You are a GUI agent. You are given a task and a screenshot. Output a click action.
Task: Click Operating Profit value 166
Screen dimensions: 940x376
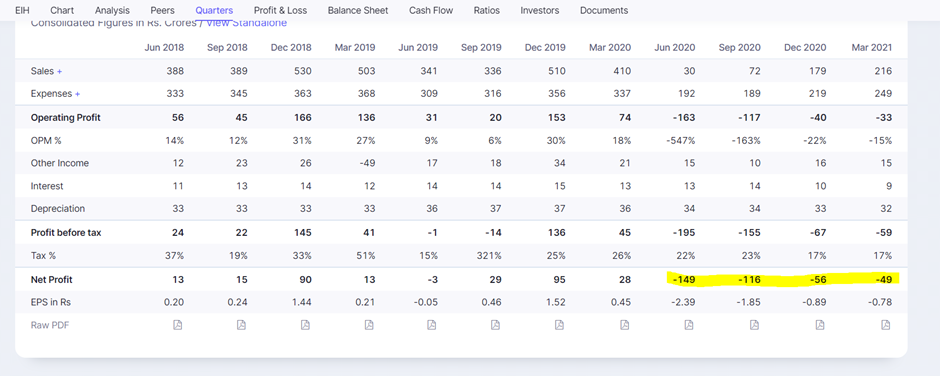pos(303,118)
